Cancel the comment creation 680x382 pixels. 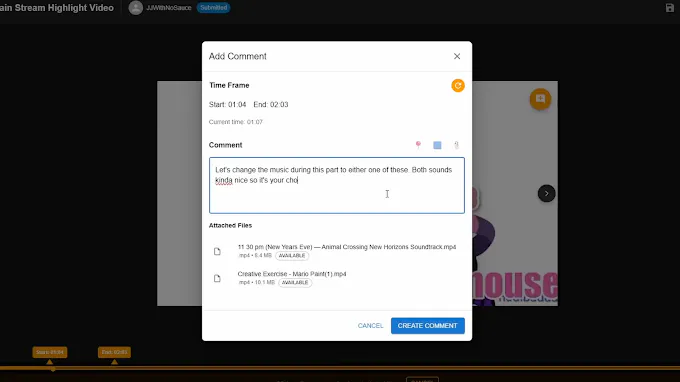[370, 326]
